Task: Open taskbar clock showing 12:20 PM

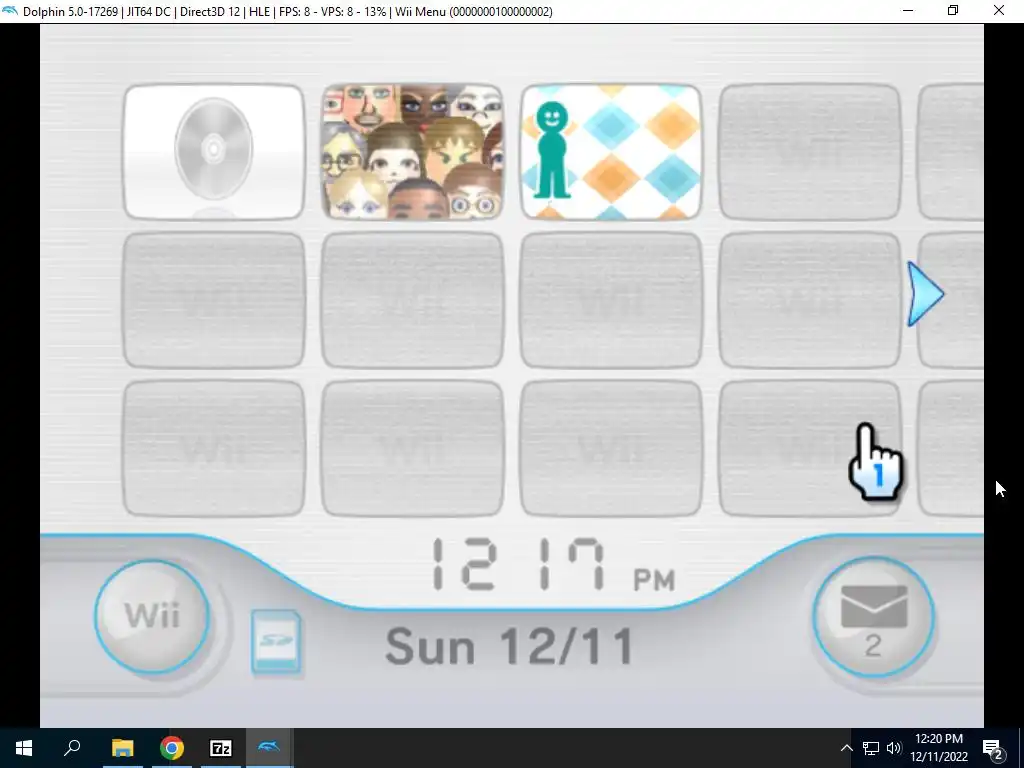Action: pos(938,748)
